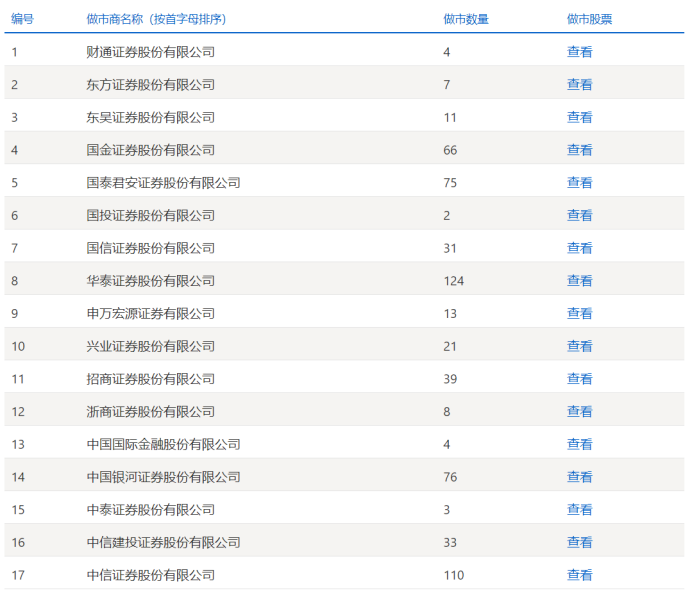Click the quantity 110 for 中信证券
Screen dimensions: 692x602
(454, 575)
